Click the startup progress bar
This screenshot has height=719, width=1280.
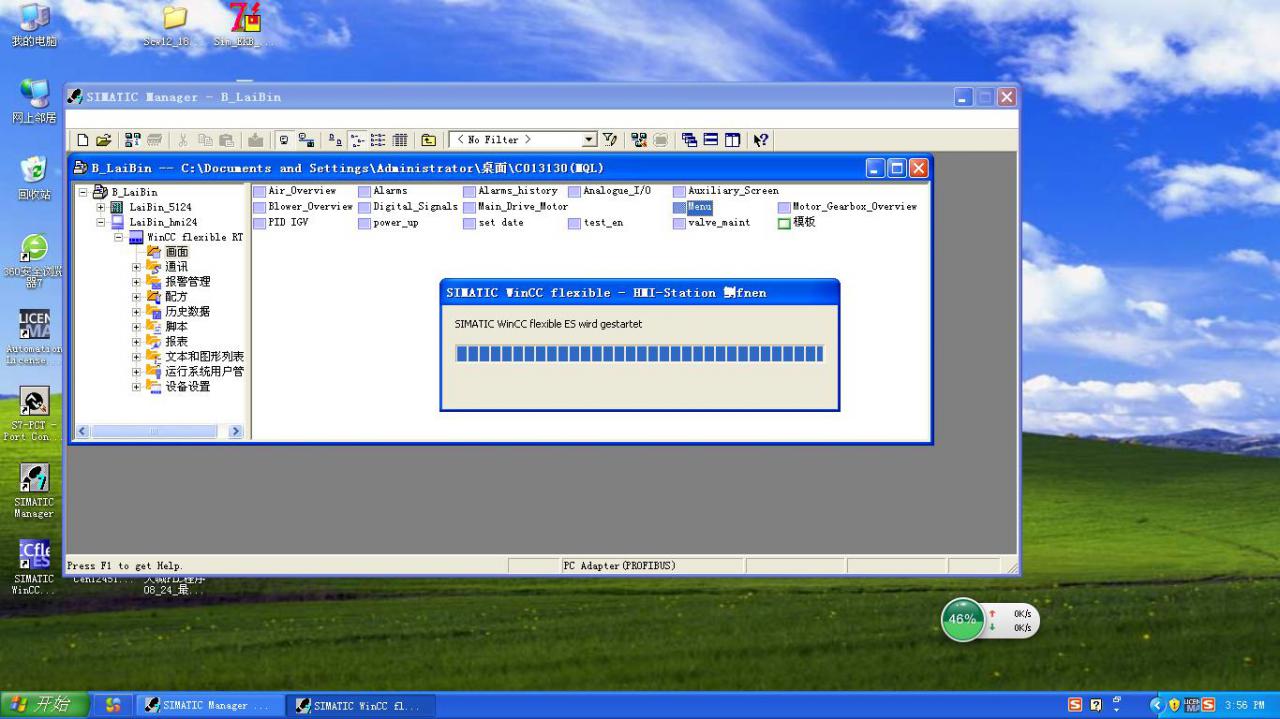point(639,353)
